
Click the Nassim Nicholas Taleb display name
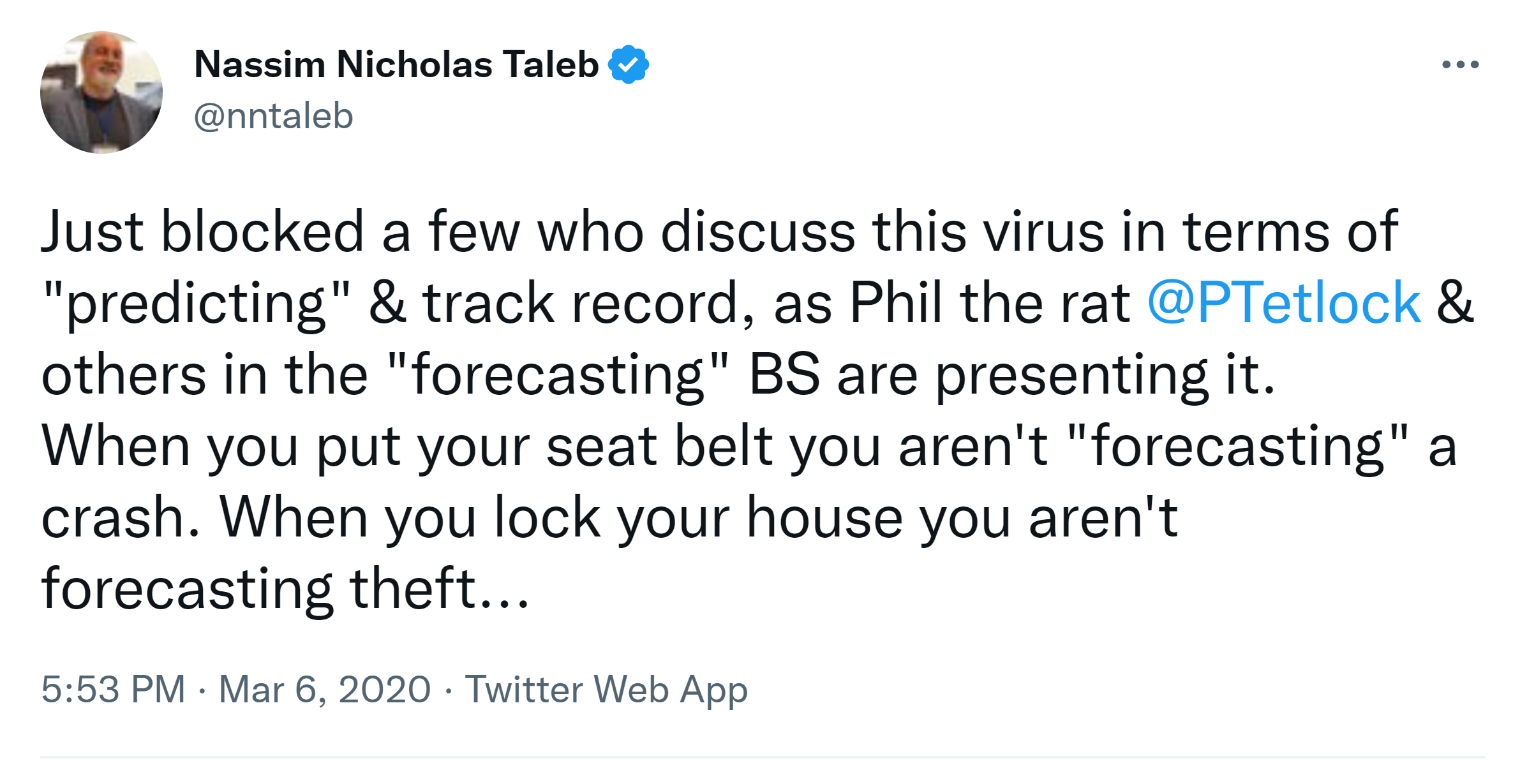point(396,64)
